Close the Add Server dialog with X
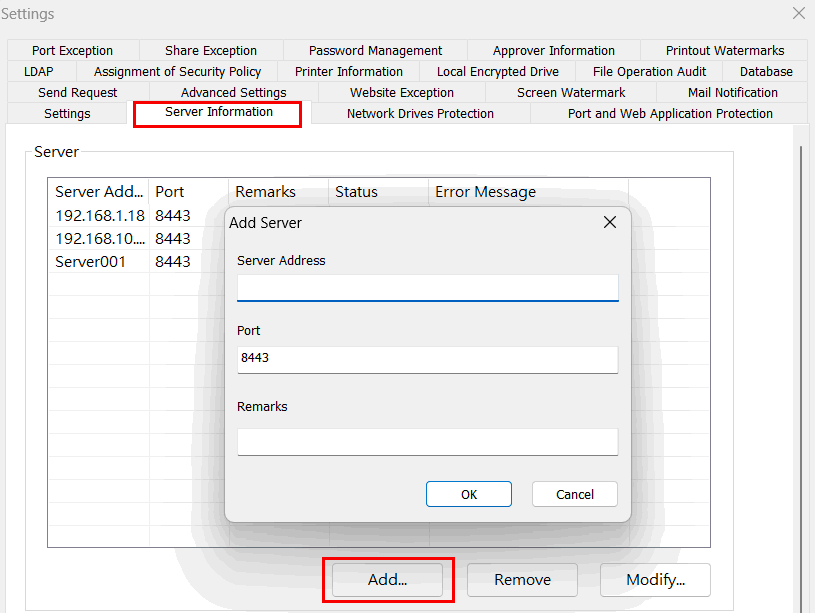This screenshot has width=815, height=613. pos(610,222)
